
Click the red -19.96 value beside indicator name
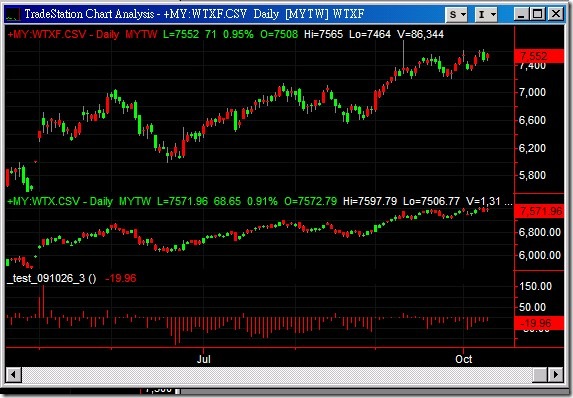(x=121, y=278)
